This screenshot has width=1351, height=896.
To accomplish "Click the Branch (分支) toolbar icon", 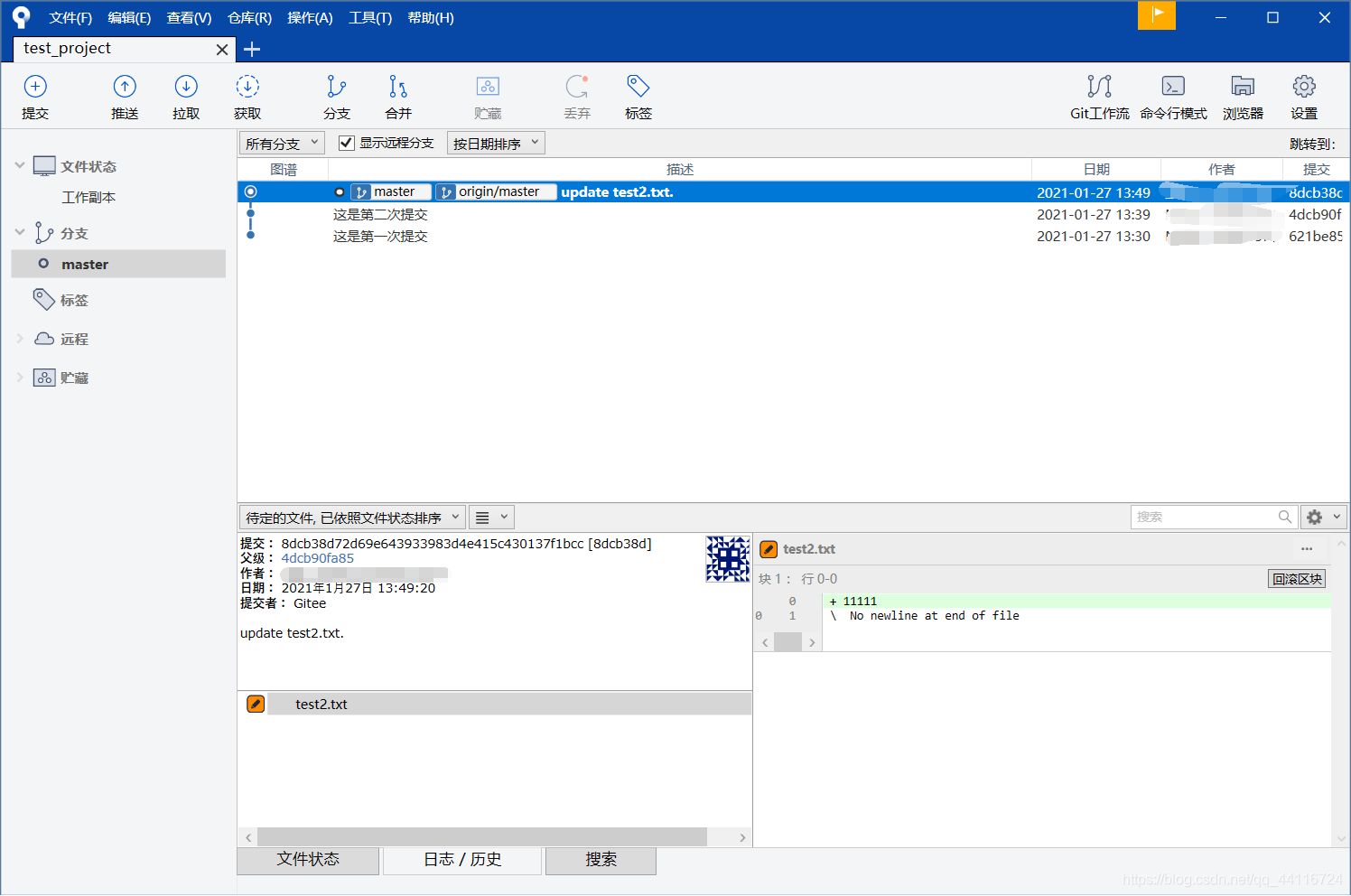I will click(336, 87).
